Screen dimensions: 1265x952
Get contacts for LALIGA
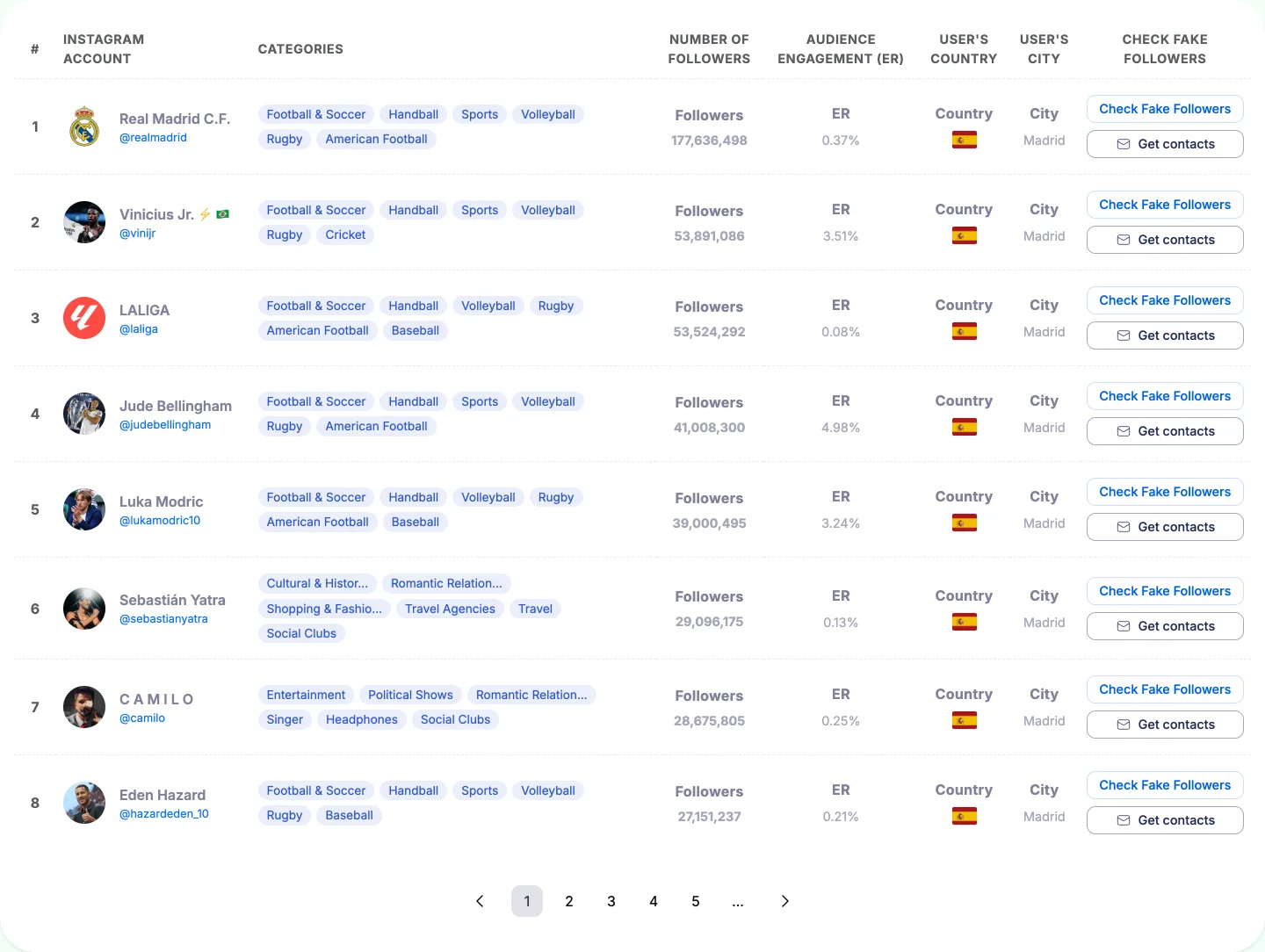point(1165,335)
